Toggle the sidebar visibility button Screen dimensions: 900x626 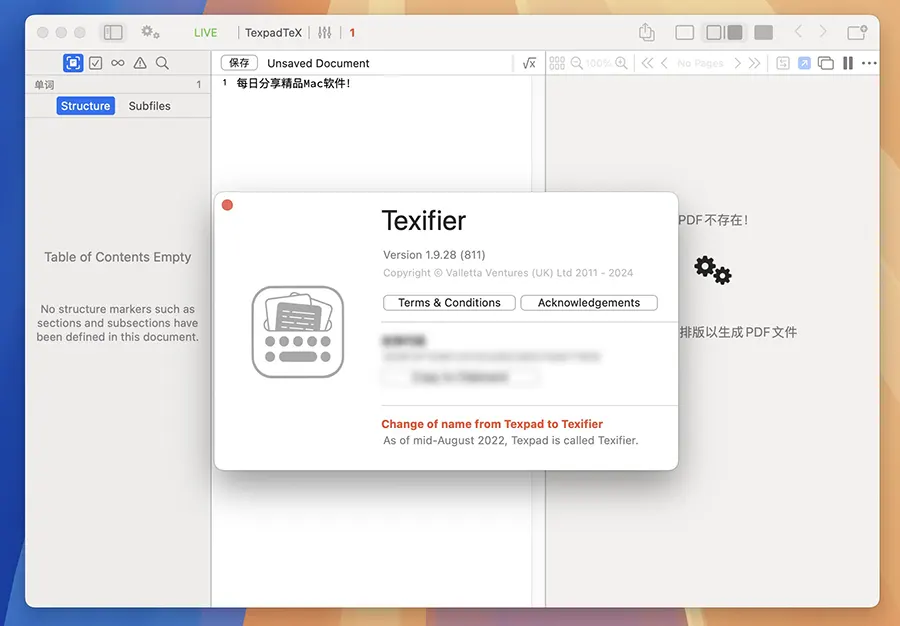[x=113, y=33]
